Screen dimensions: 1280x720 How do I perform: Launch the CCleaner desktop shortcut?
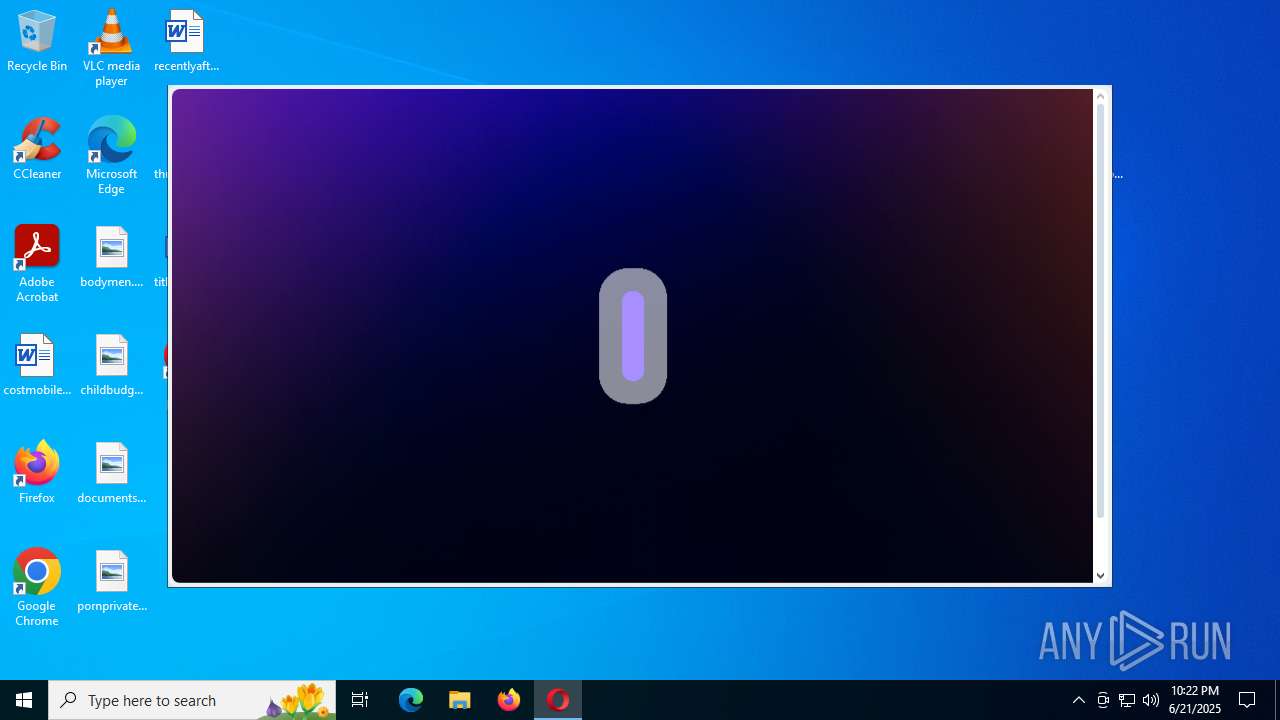click(37, 150)
